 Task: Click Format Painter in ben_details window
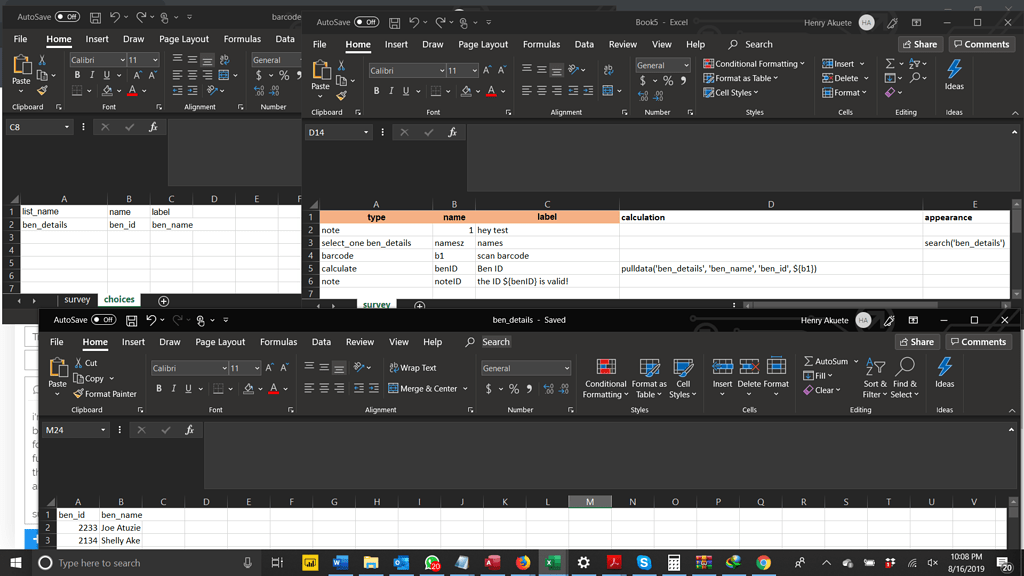coord(105,394)
